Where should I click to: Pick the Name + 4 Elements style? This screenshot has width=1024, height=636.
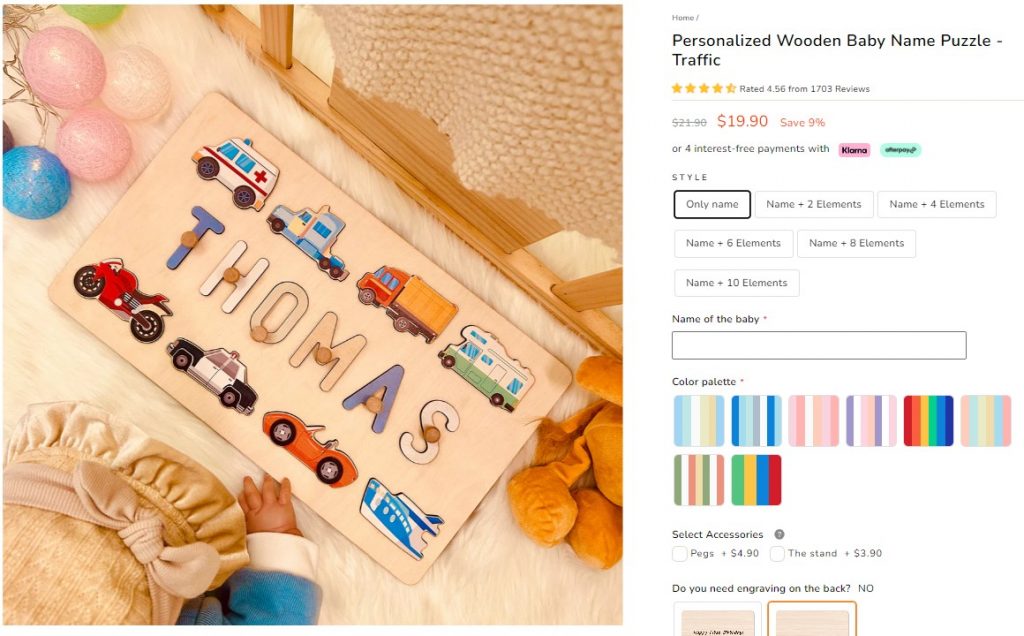coord(936,204)
